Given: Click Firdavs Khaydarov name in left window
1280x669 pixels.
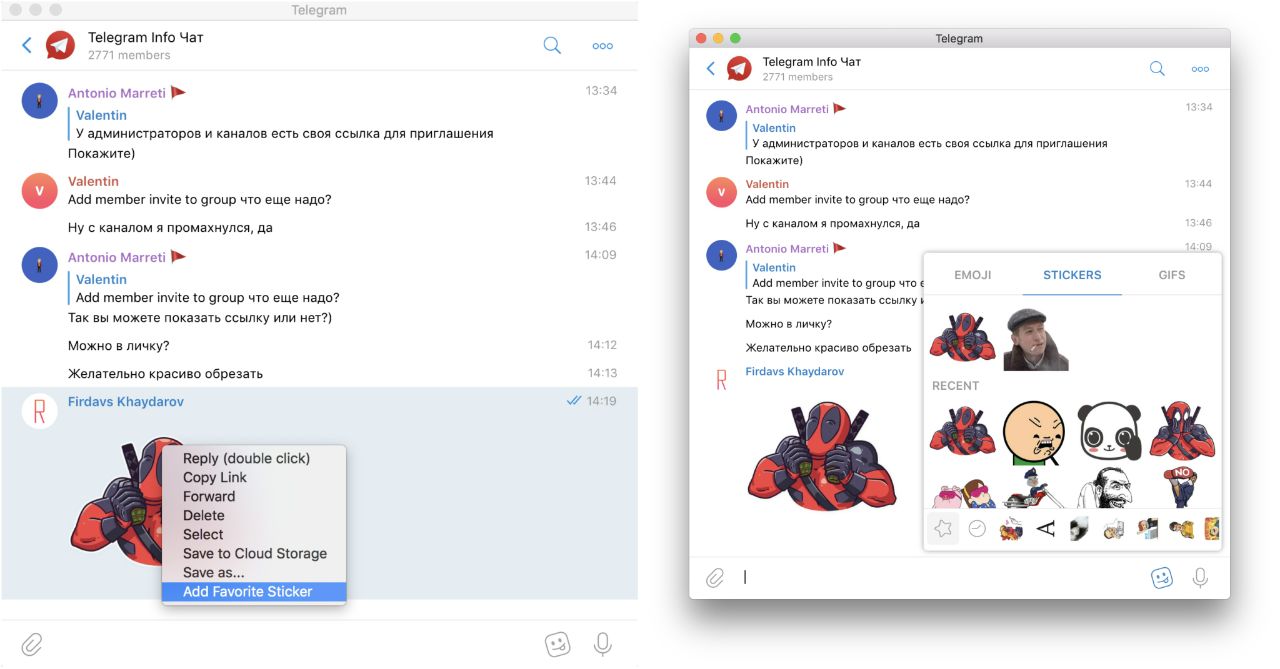Looking at the screenshot, I should [126, 402].
